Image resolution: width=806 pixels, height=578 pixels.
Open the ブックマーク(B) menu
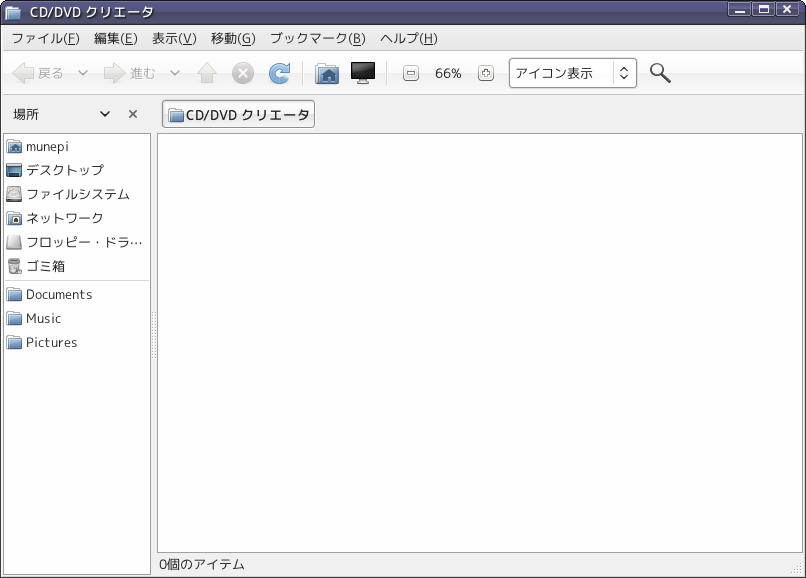[x=318, y=39]
